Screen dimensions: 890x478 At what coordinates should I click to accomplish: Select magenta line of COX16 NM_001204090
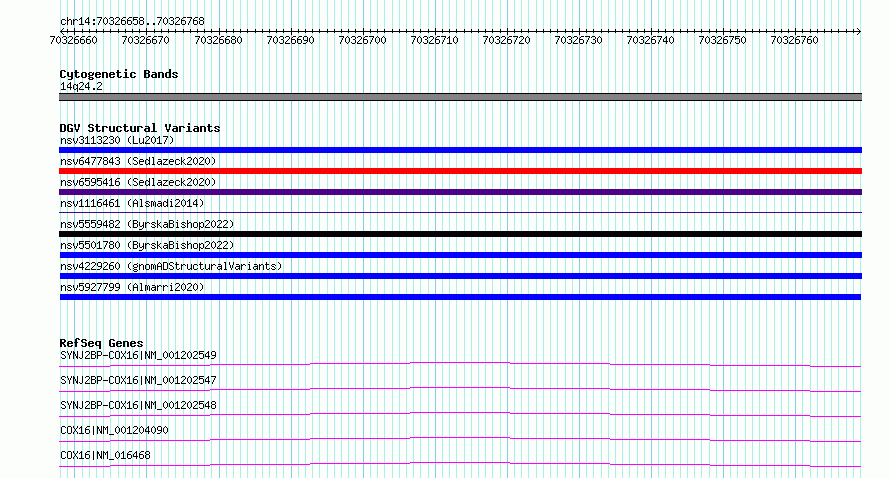coord(460,439)
